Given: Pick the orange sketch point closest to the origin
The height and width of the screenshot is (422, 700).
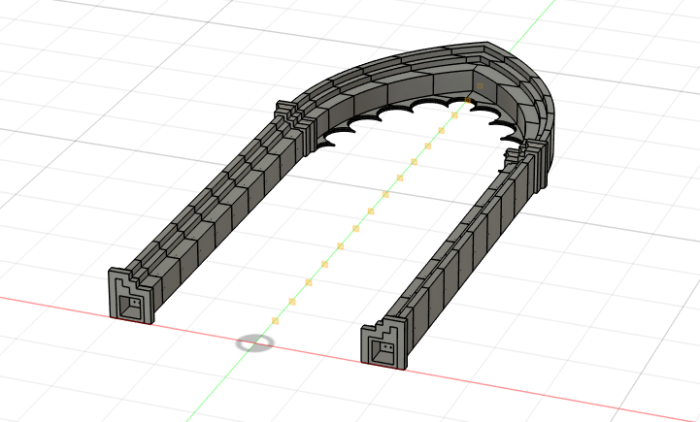Looking at the screenshot, I should pyautogui.click(x=275, y=321).
